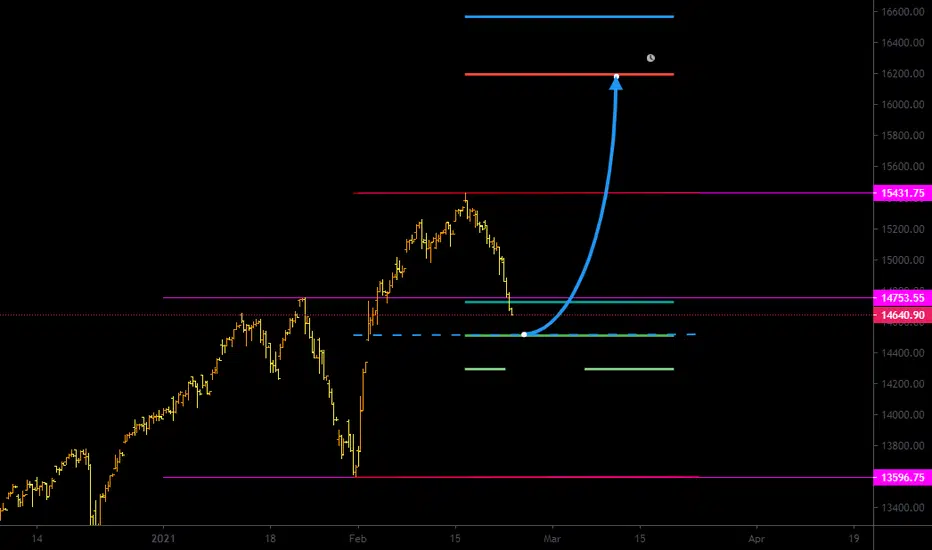Image resolution: width=932 pixels, height=550 pixels.
Task: Click the 15 date label between Mar and Apr
Action: point(640,539)
